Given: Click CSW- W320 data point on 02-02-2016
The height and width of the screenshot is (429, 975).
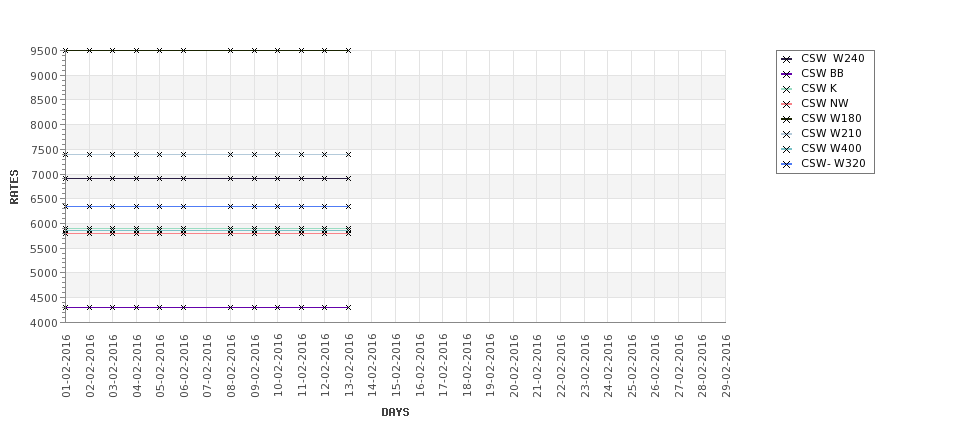Looking at the screenshot, I should (x=90, y=206).
